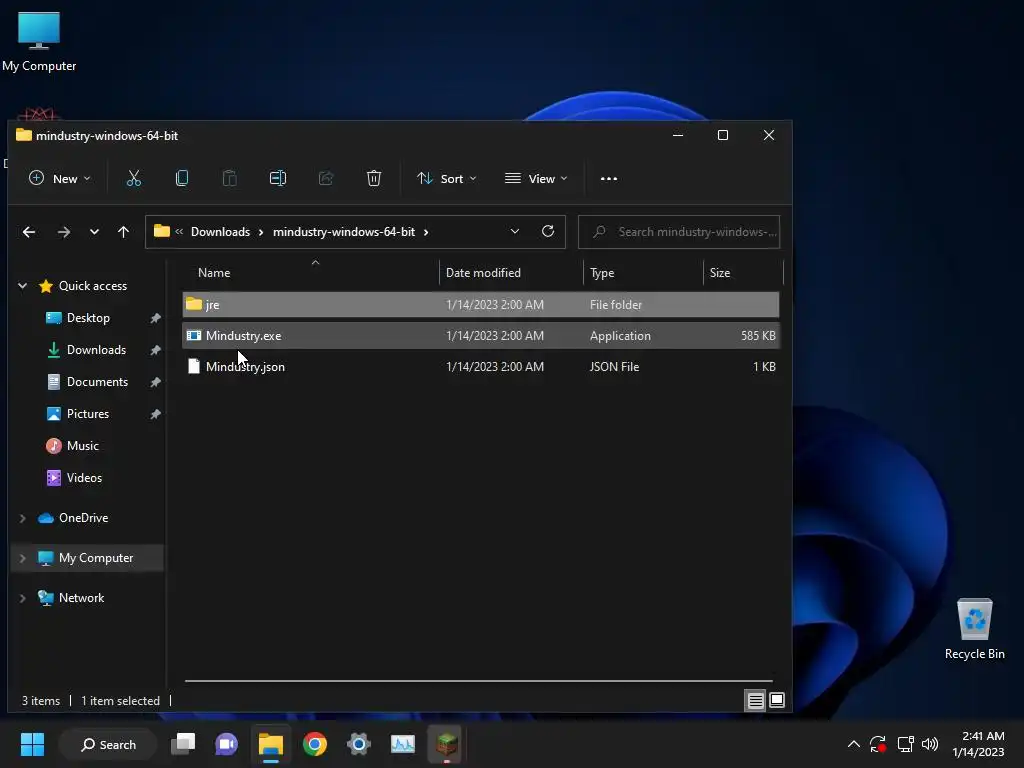Open the View dropdown menu

[x=536, y=178]
